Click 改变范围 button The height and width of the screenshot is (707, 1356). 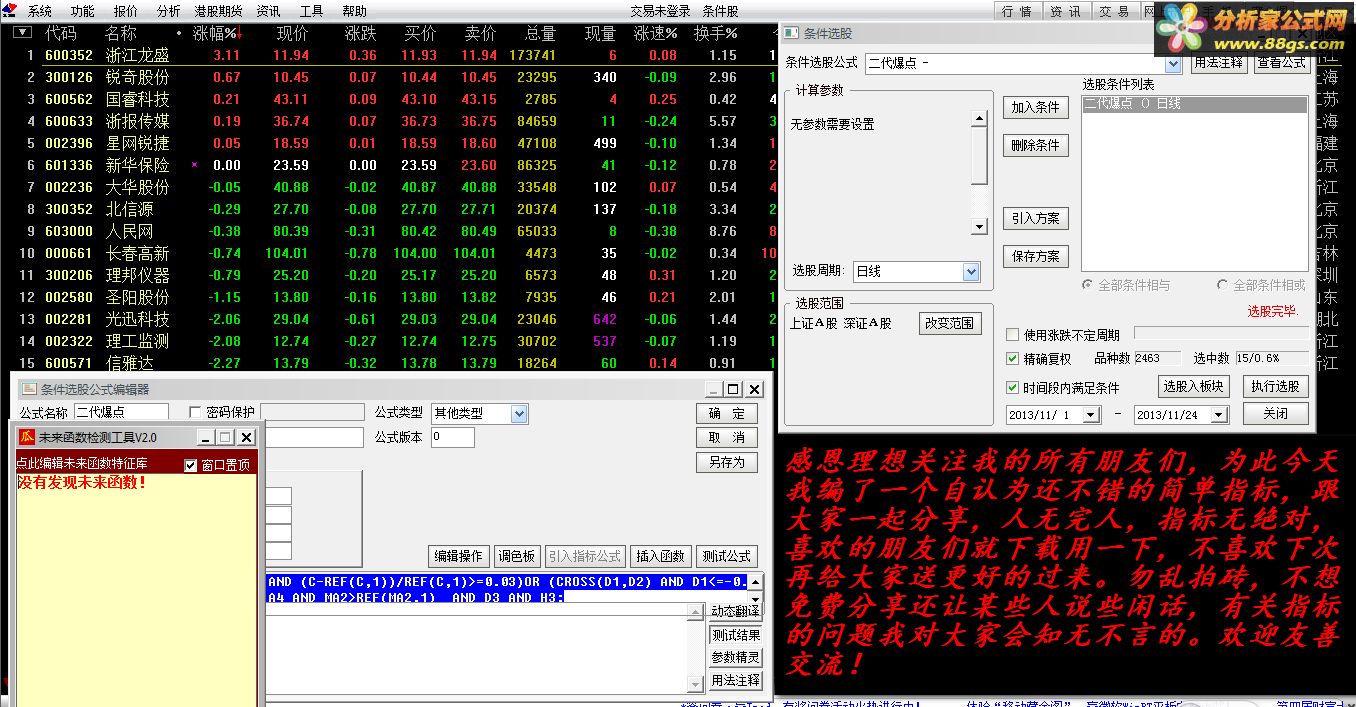pos(950,324)
